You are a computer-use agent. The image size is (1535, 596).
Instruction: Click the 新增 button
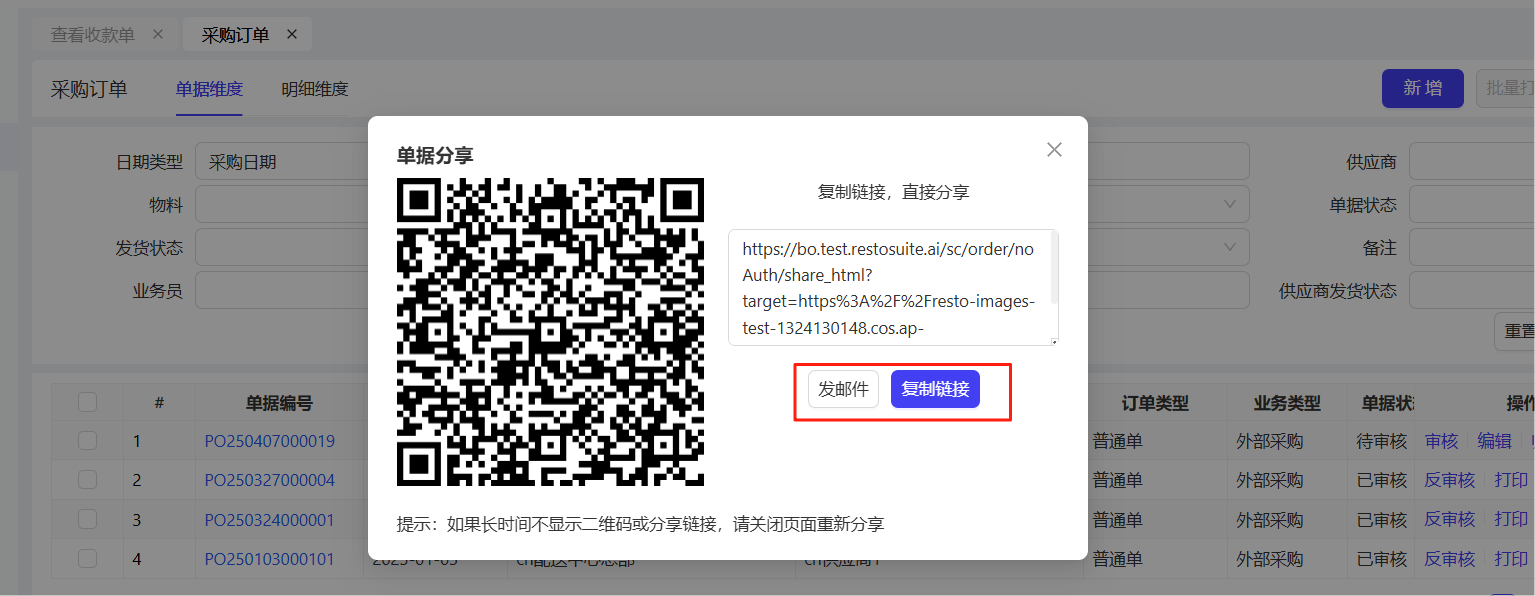pyautogui.click(x=1422, y=88)
